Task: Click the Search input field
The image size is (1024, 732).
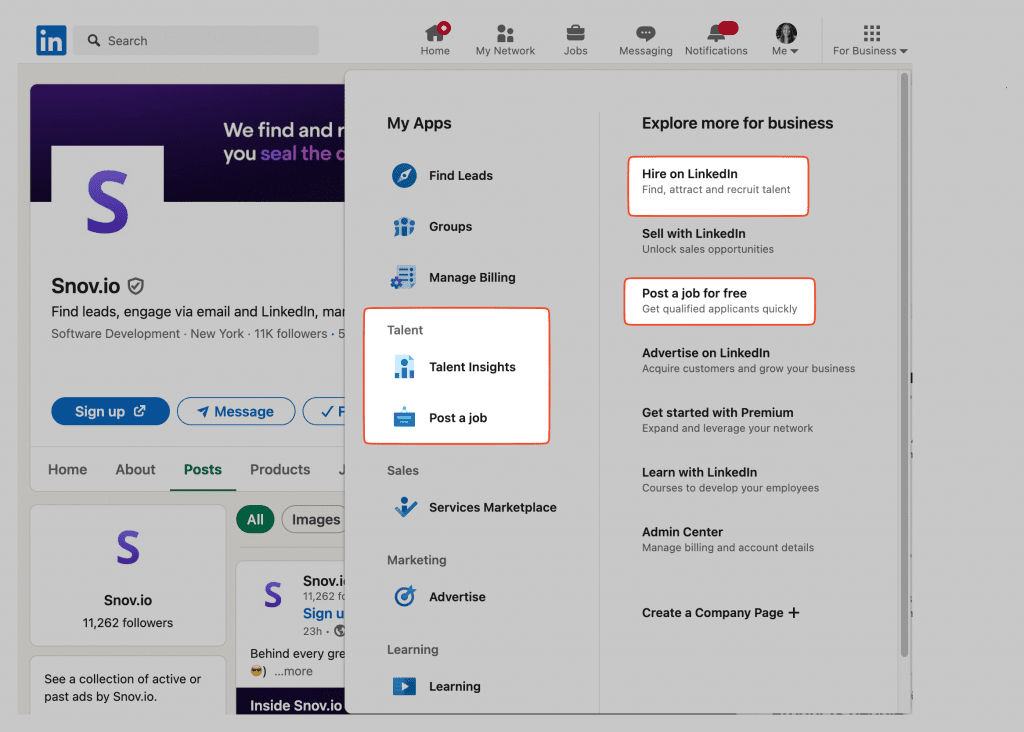Action: [195, 40]
